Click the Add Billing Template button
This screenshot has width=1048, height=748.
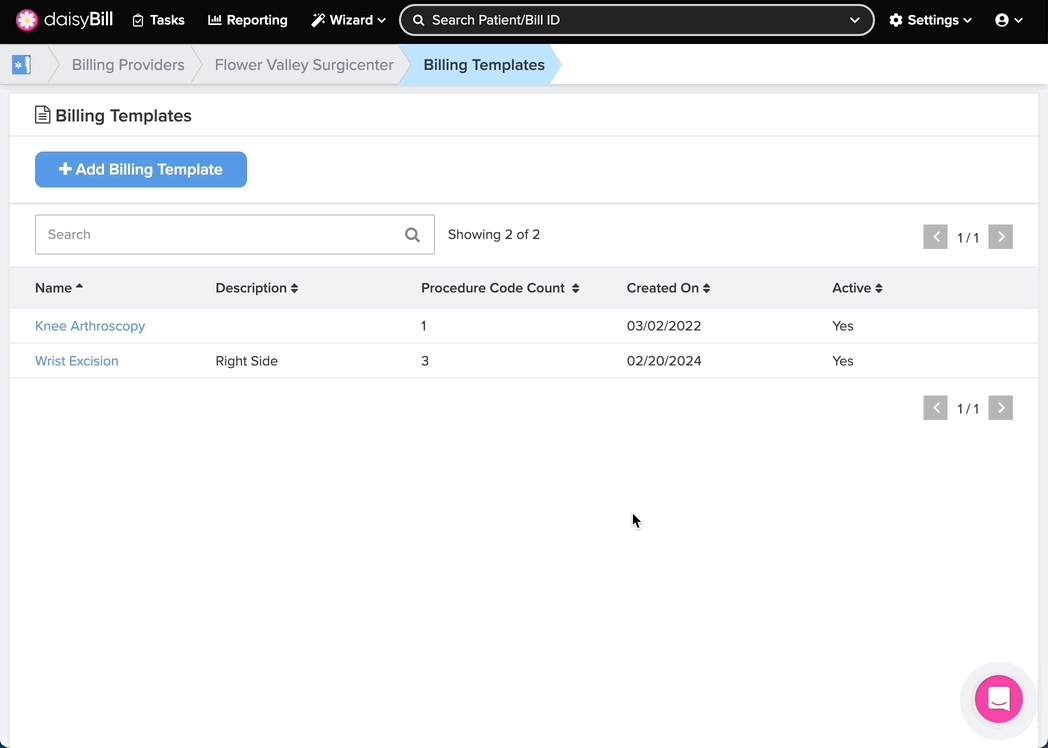[141, 170]
